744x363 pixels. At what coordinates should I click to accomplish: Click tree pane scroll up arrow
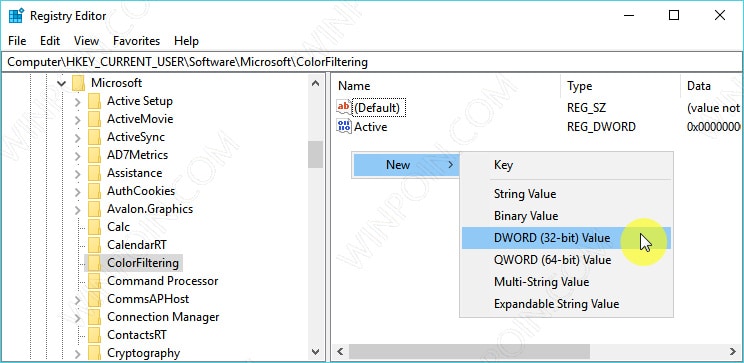(x=315, y=84)
